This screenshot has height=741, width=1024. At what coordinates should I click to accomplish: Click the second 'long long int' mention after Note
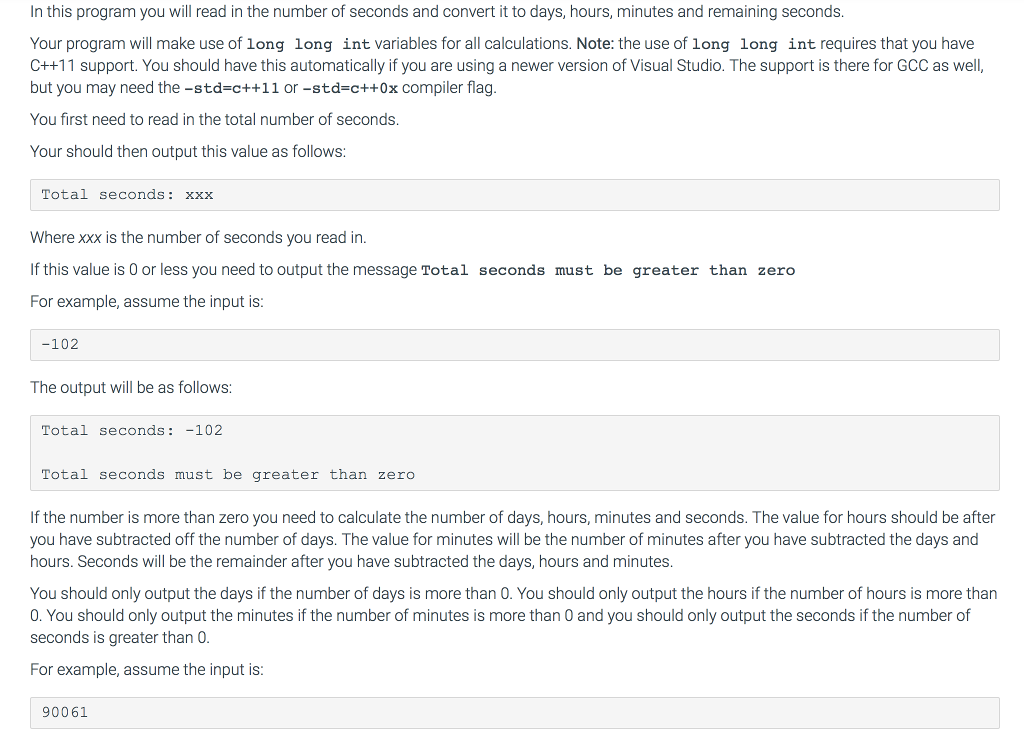[x=754, y=44]
